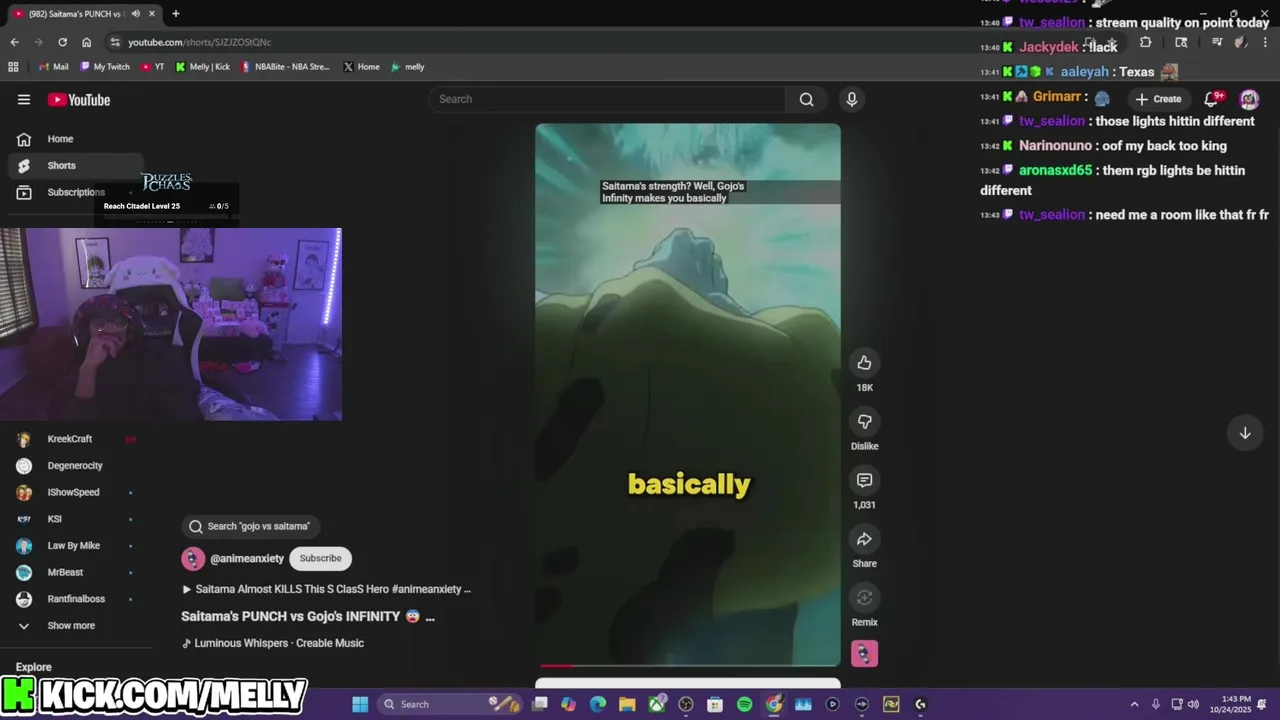
Task: Click the short video to pause
Action: 688,395
